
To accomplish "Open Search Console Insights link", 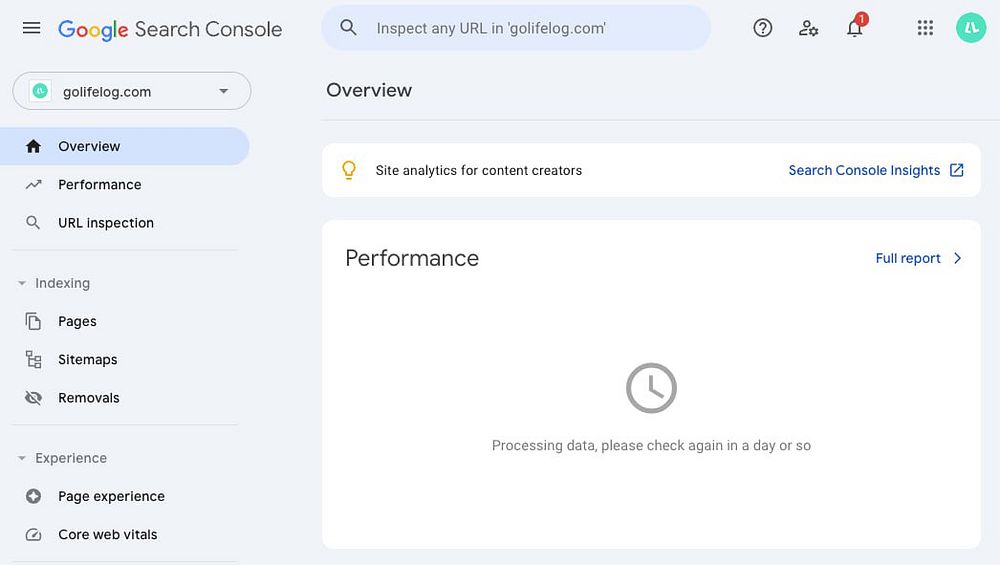I will 875,170.
